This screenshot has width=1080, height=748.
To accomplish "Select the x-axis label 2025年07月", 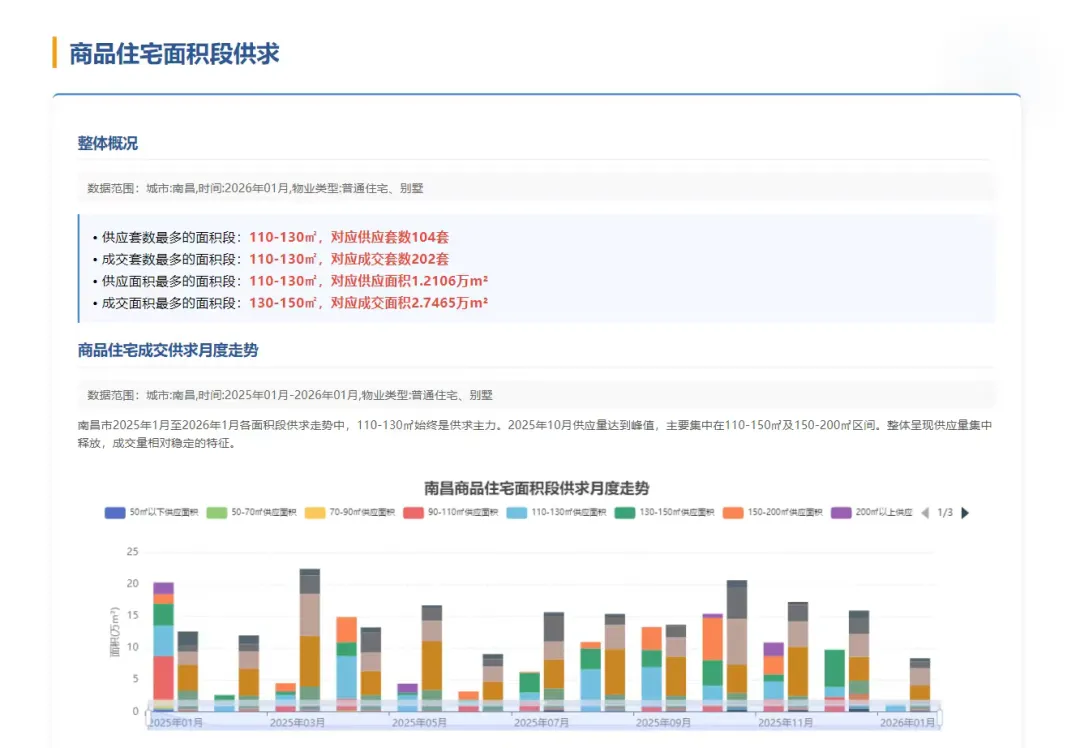I will (541, 723).
